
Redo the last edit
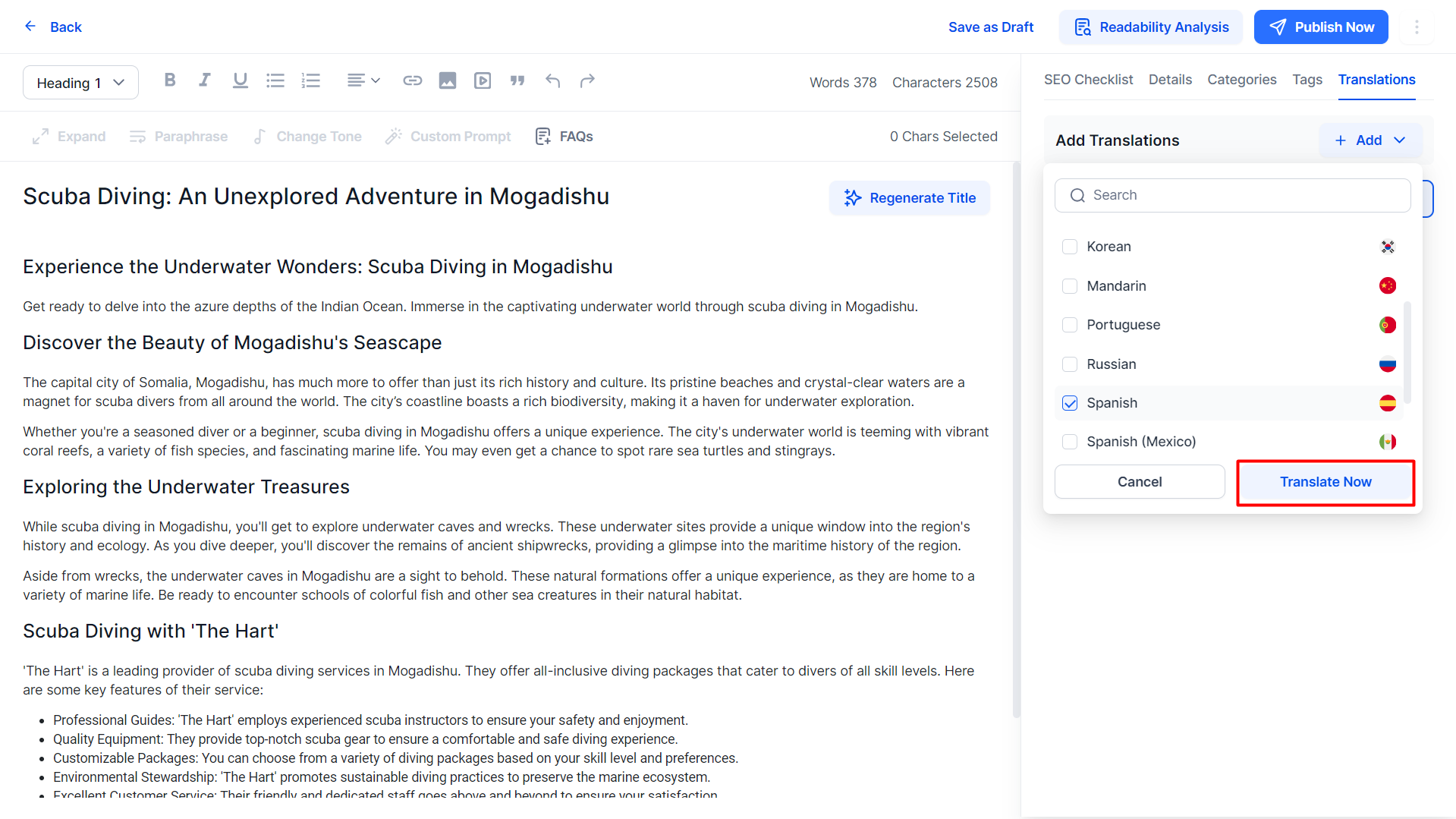pos(587,80)
